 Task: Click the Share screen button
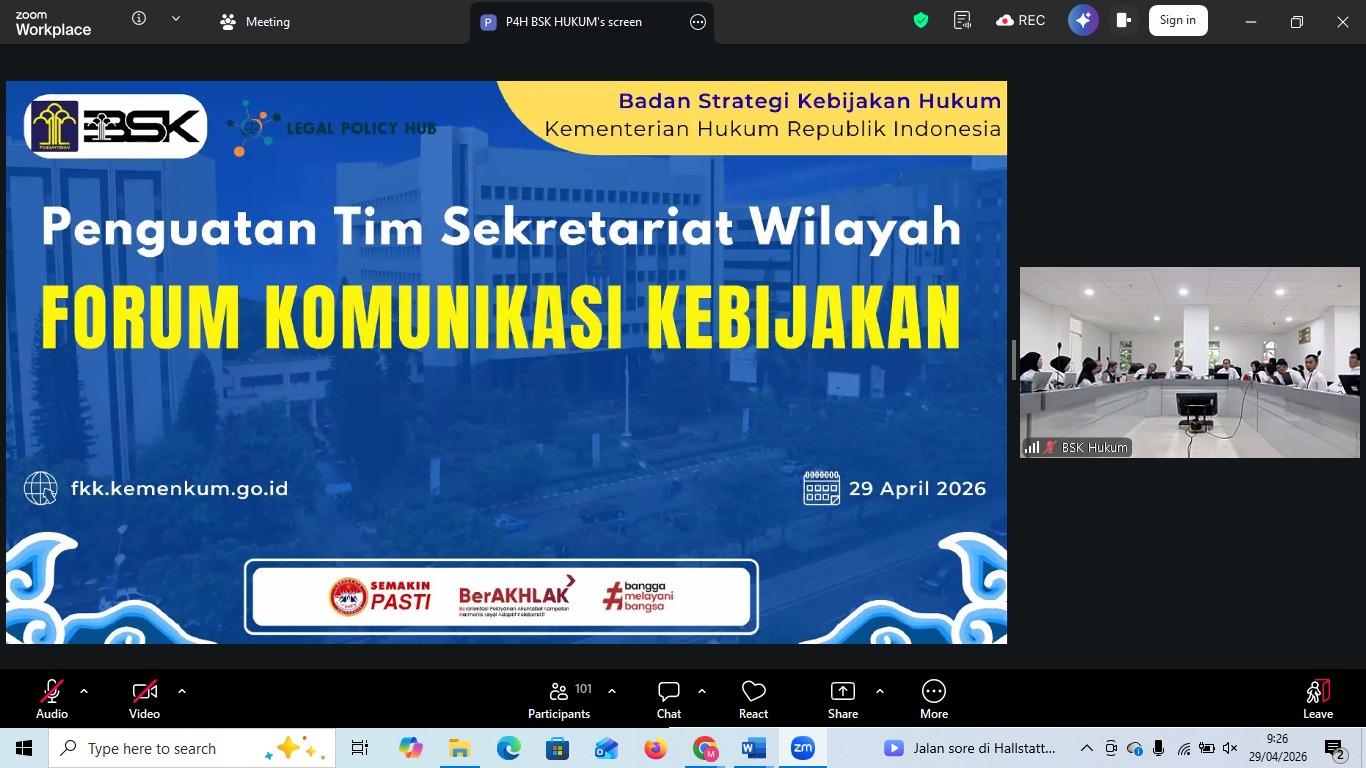(x=843, y=698)
